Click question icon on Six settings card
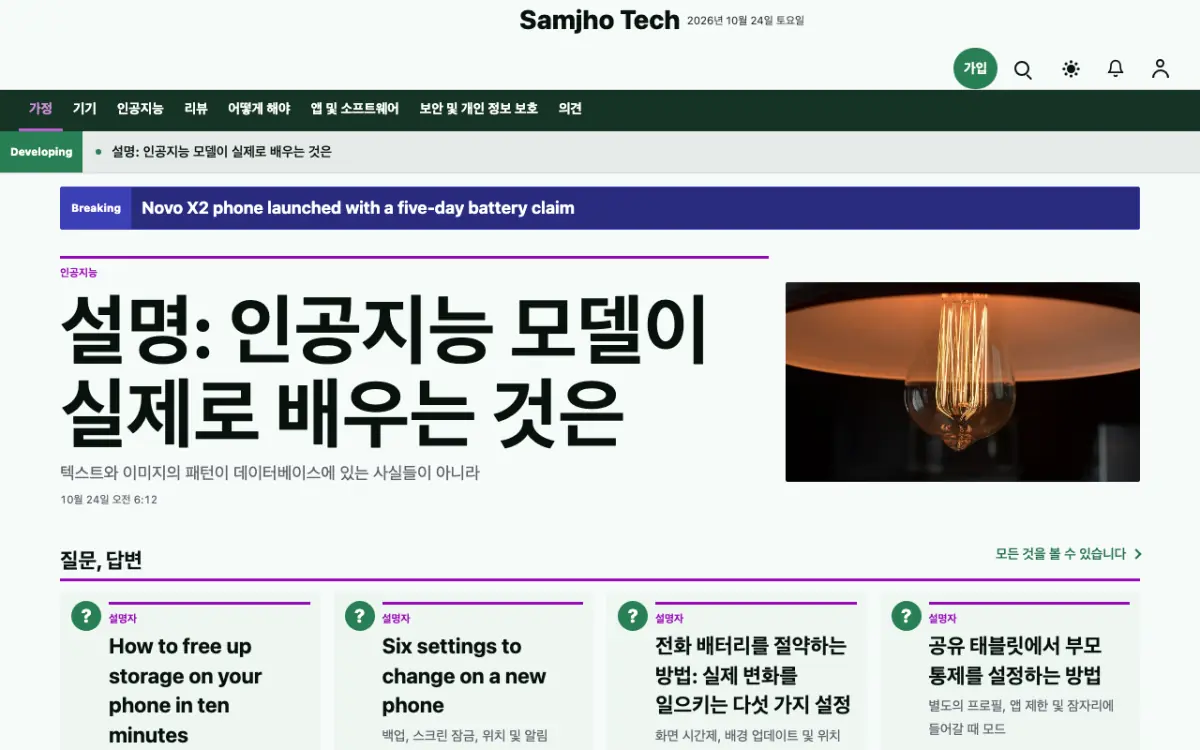 (359, 616)
